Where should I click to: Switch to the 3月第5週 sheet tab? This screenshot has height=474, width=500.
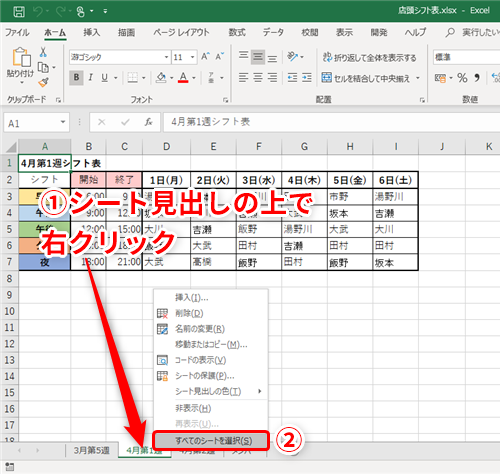[92, 450]
